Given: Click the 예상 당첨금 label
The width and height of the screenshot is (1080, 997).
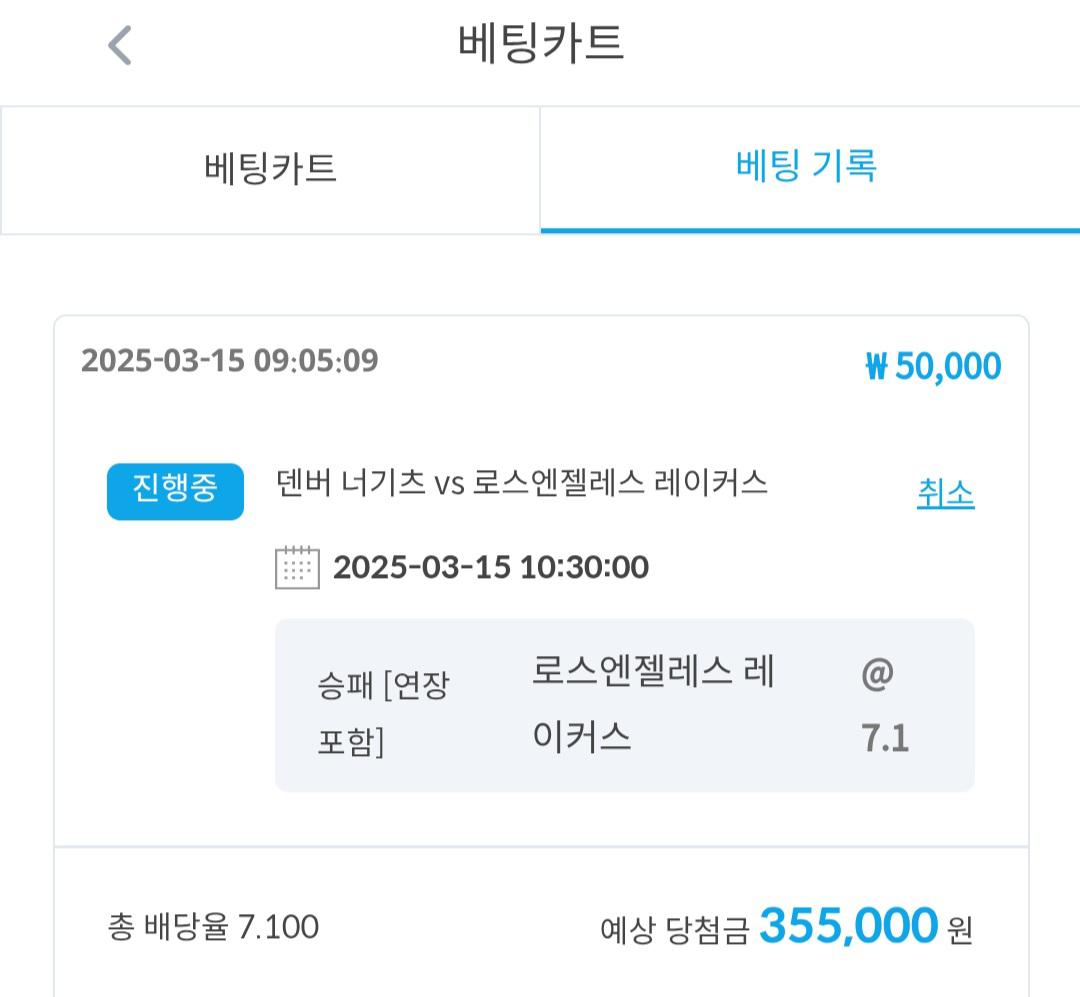Looking at the screenshot, I should tap(674, 929).
